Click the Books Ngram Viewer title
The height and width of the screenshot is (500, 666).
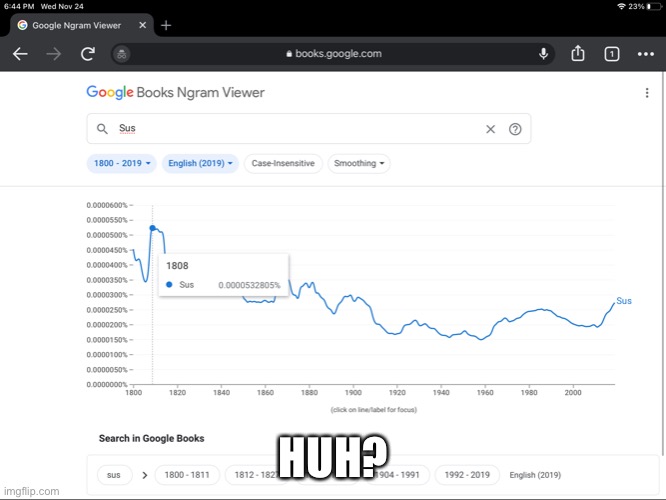coord(200,93)
